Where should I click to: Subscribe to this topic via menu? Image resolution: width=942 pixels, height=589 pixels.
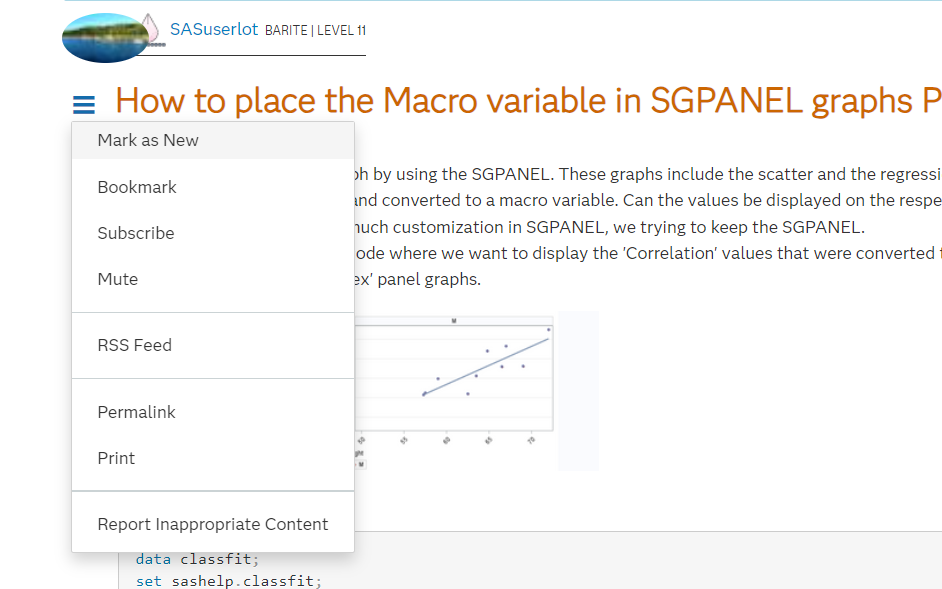tap(136, 233)
